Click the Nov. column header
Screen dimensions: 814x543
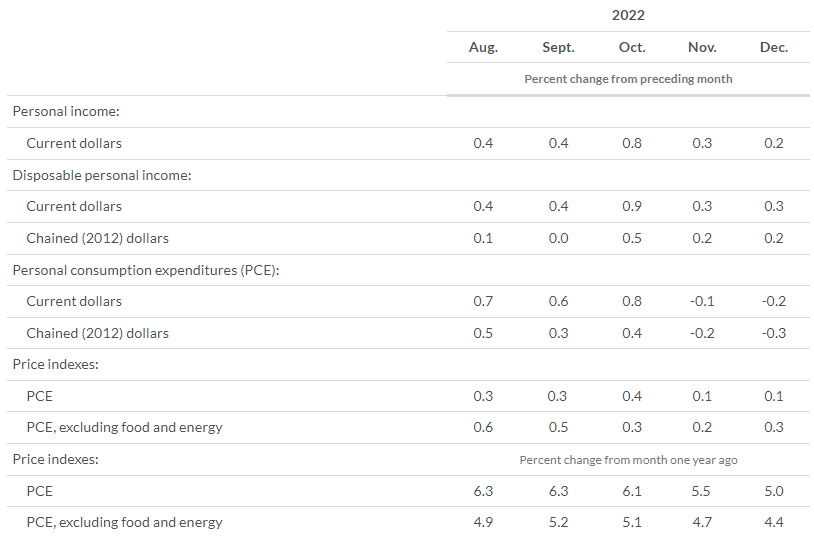point(702,47)
